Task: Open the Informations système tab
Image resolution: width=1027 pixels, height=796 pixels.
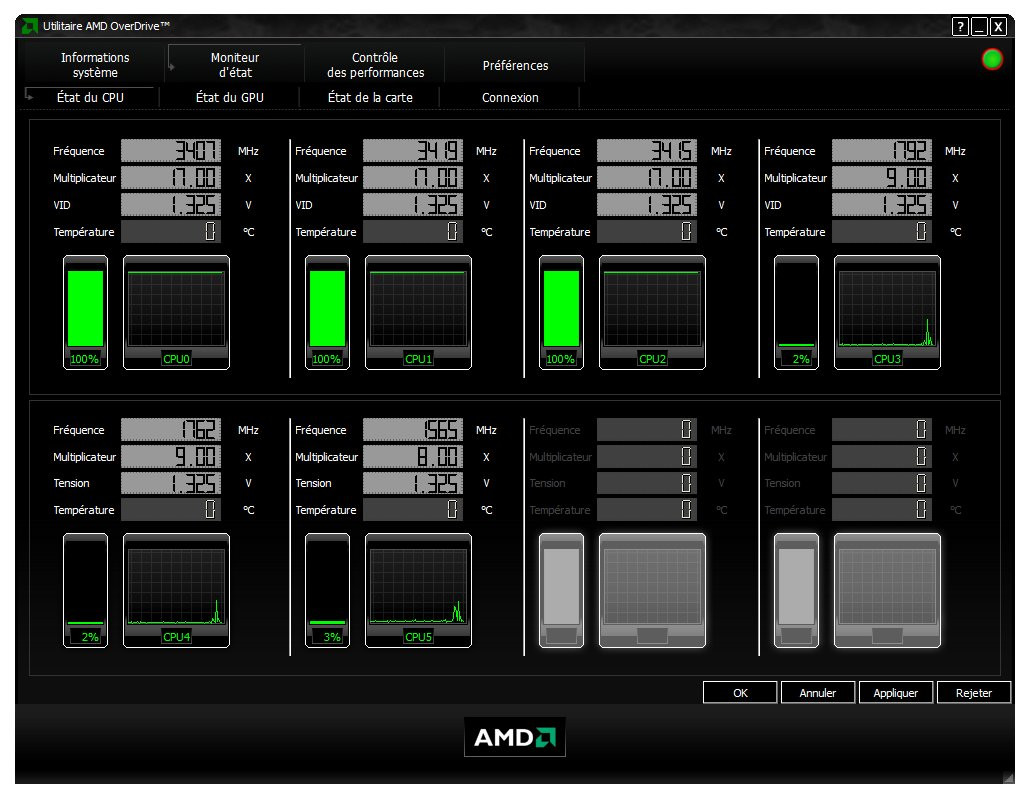Action: tap(95, 65)
